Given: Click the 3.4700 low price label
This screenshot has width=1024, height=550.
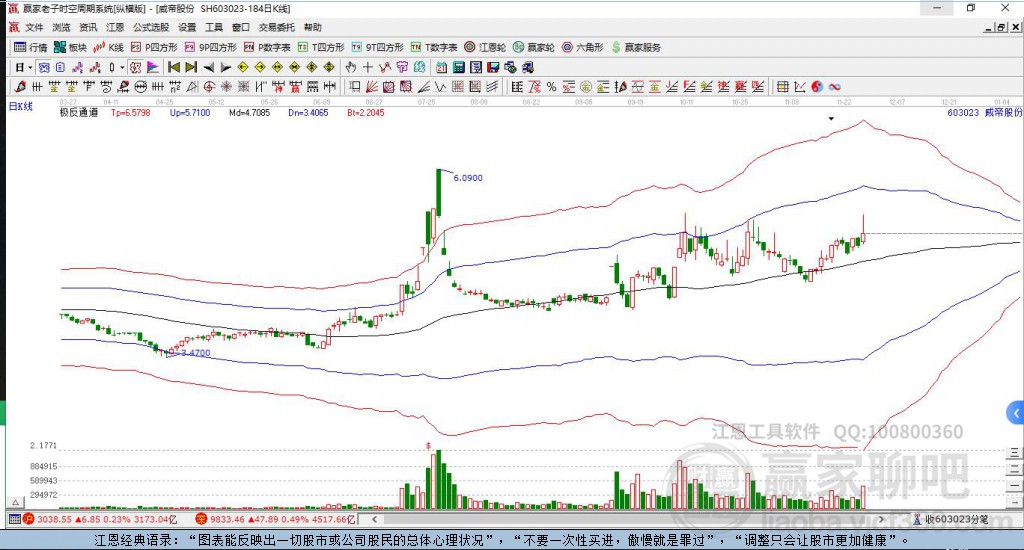Looking at the screenshot, I should pyautogui.click(x=195, y=353).
